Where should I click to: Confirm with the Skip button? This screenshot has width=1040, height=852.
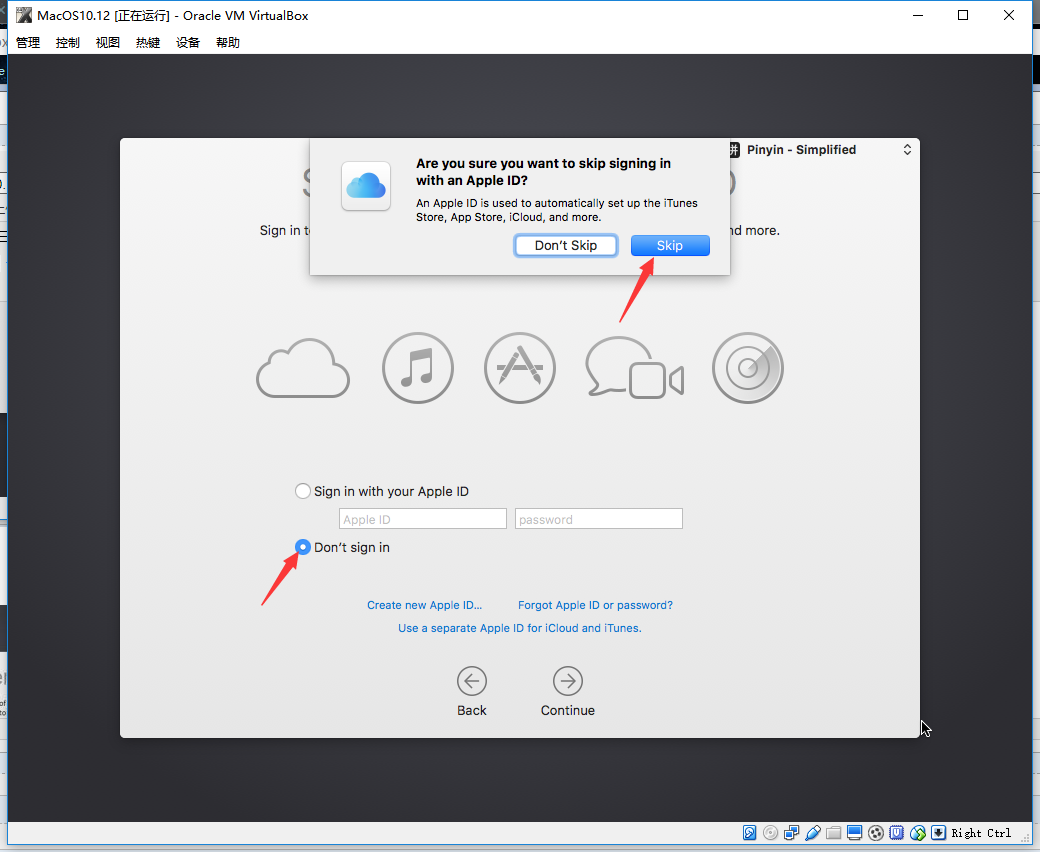click(670, 245)
